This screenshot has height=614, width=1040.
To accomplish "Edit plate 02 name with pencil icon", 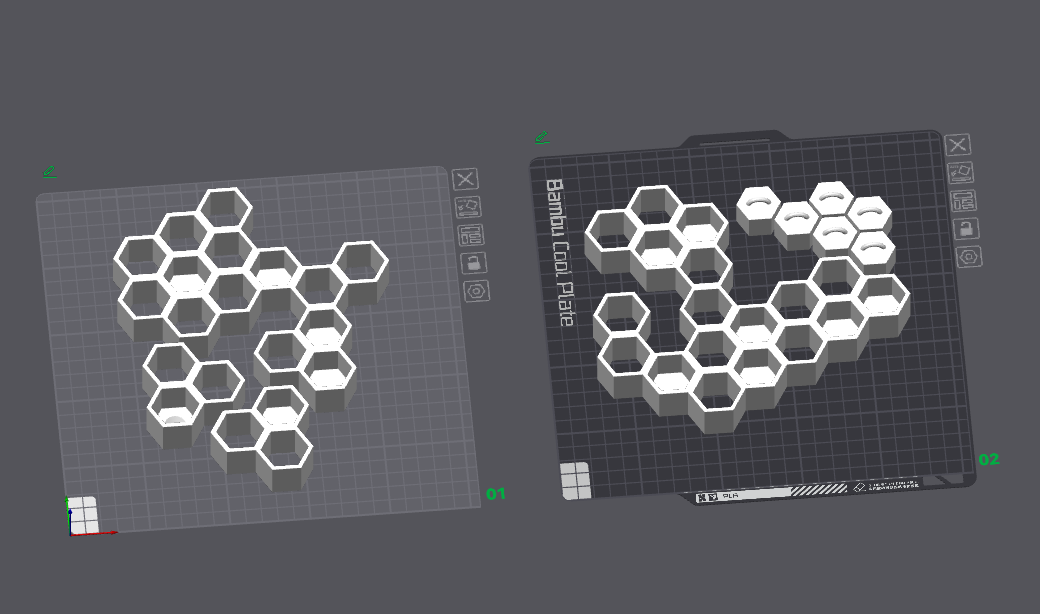I will click(x=542, y=137).
